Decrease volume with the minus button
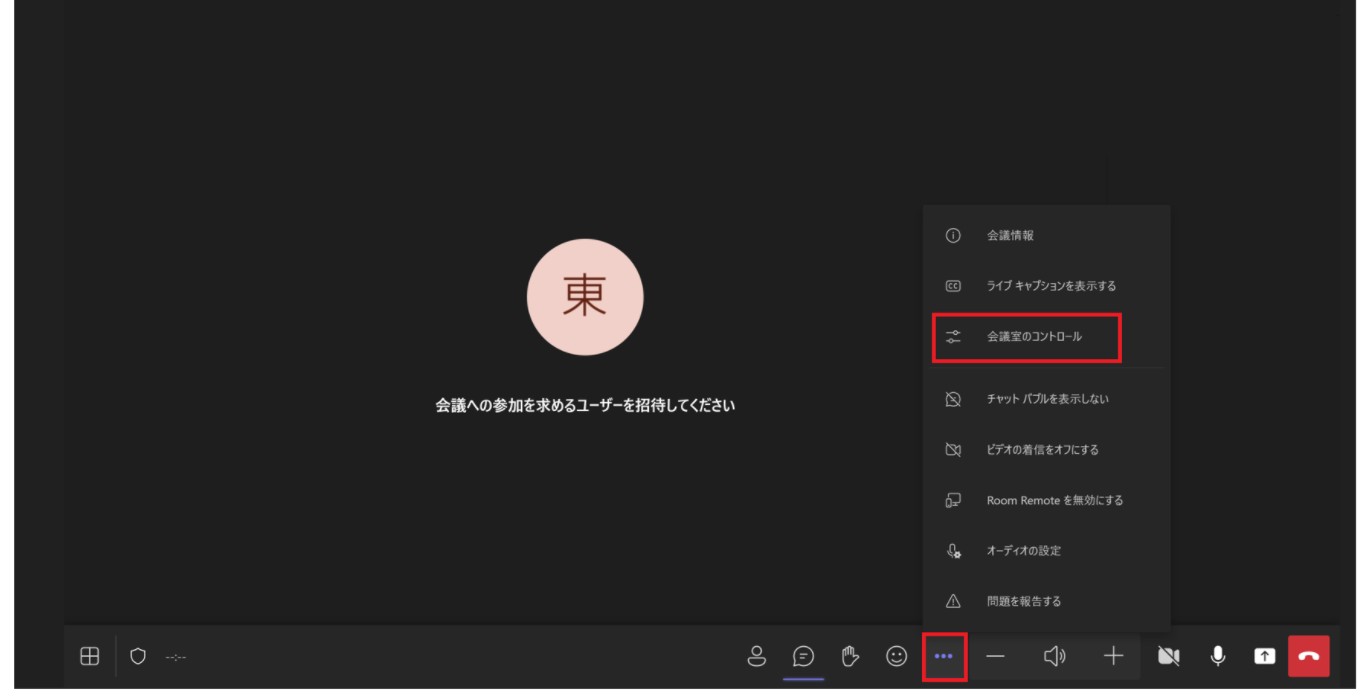Screen dimensions: 1363x696 coord(995,656)
